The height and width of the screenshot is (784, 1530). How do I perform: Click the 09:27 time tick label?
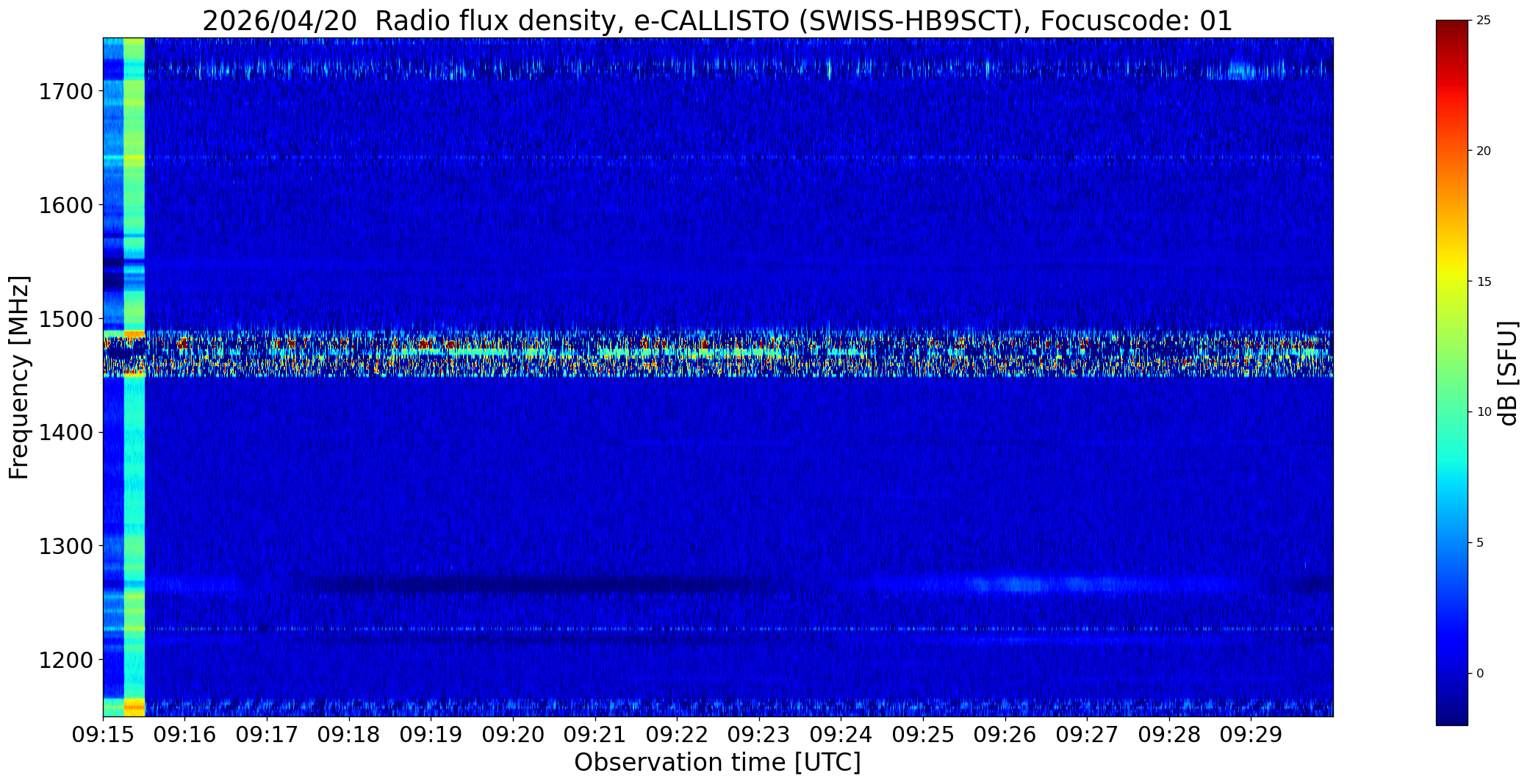click(x=1088, y=735)
